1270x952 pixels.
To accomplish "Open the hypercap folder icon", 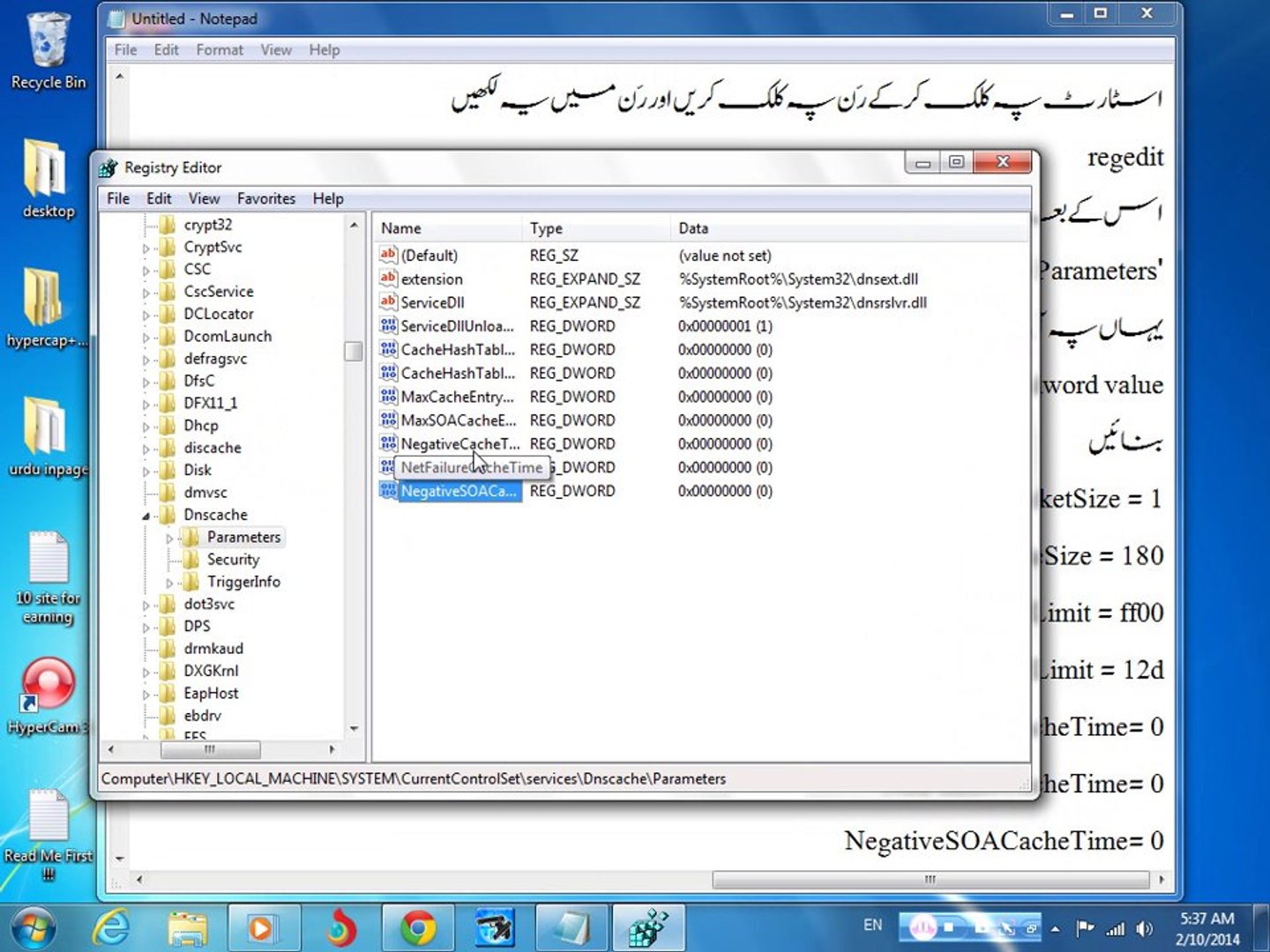I will (46, 309).
